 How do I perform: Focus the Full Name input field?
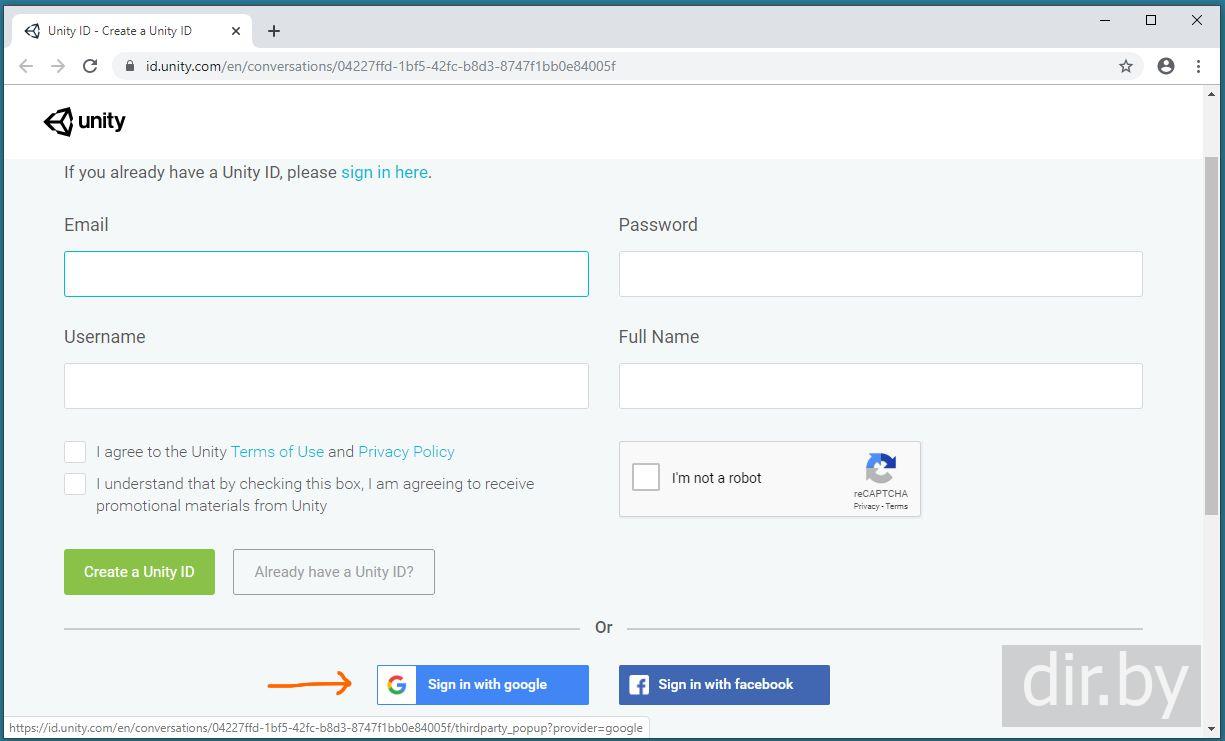(880, 386)
